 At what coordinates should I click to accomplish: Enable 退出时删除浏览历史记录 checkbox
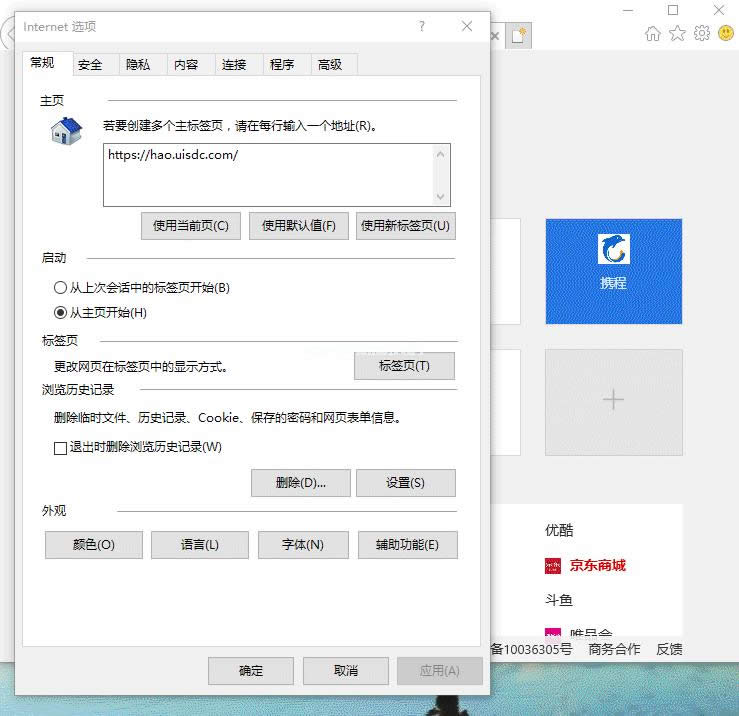click(x=61, y=448)
